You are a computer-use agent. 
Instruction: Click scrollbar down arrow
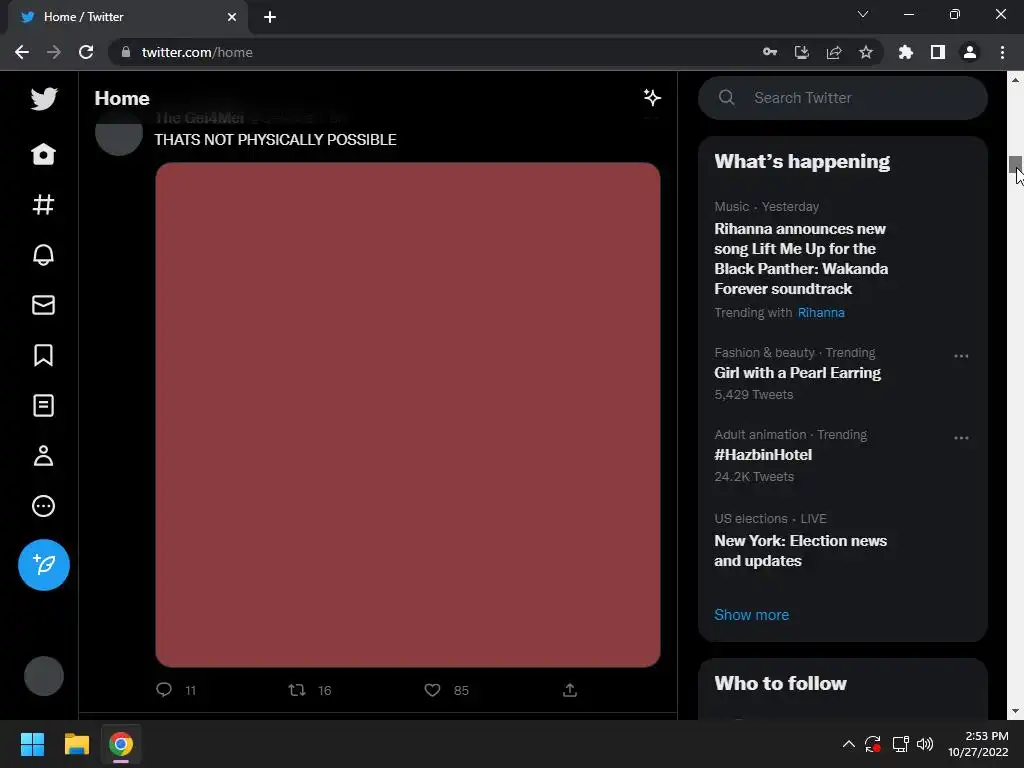pos(1015,711)
